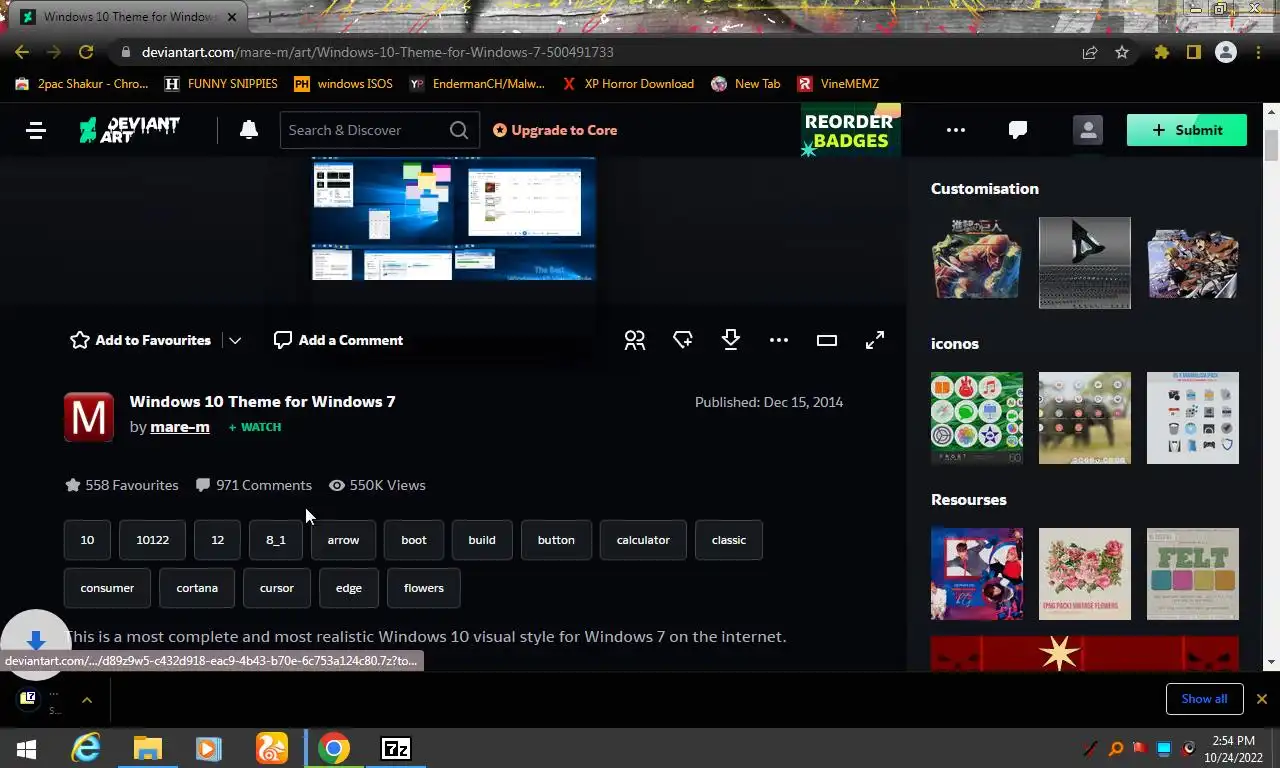Open the round icons thumbnail under iconos
1280x768 pixels.
click(x=977, y=418)
